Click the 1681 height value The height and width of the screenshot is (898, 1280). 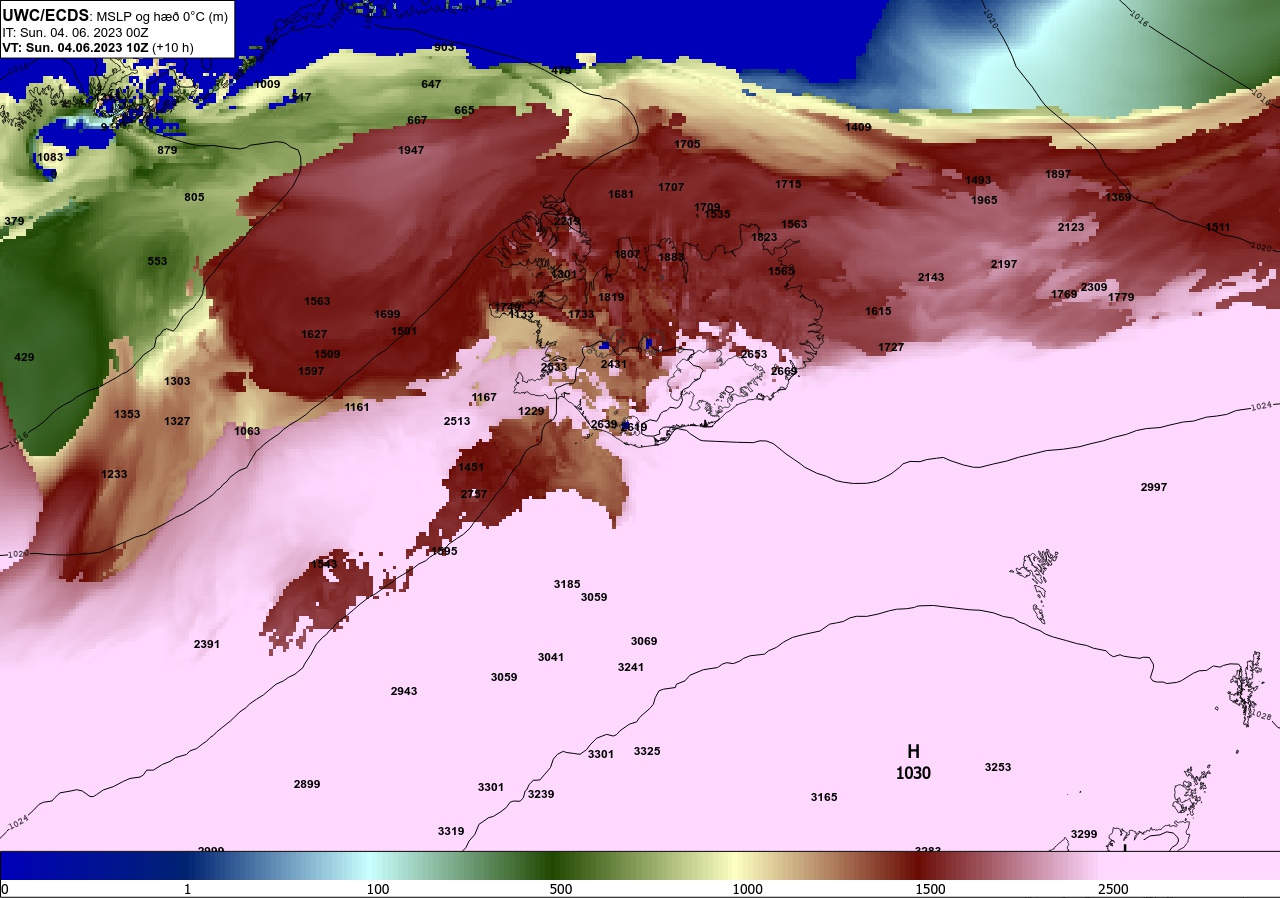pyautogui.click(x=621, y=194)
